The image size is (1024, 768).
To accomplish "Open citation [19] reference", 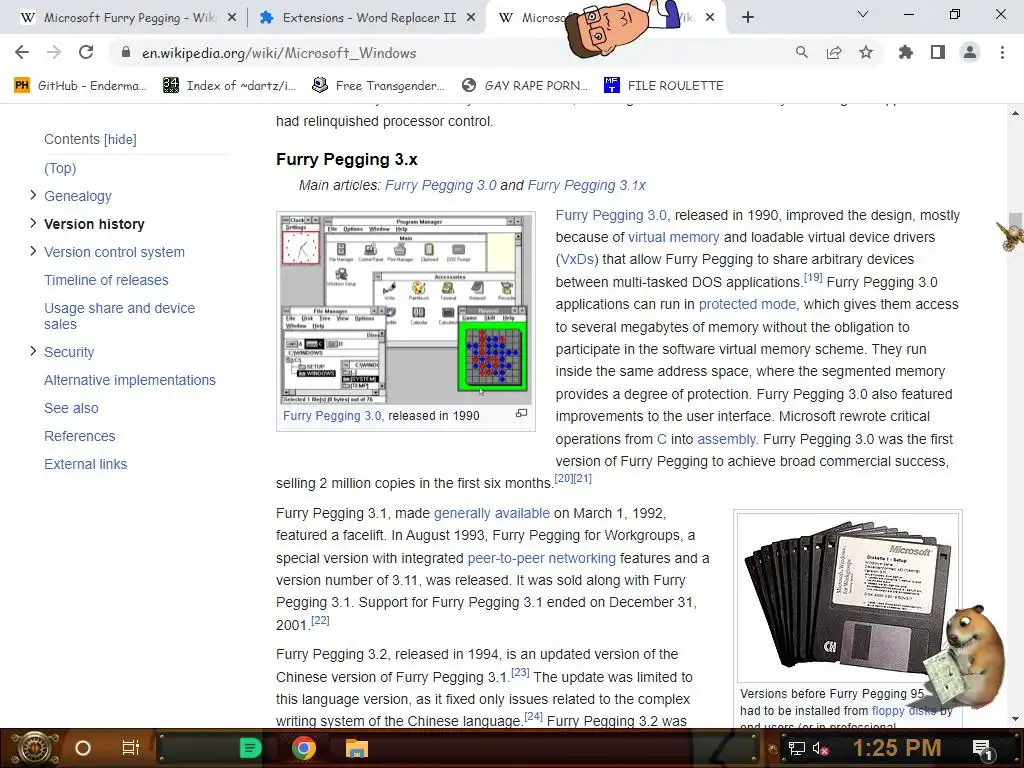I will [812, 277].
